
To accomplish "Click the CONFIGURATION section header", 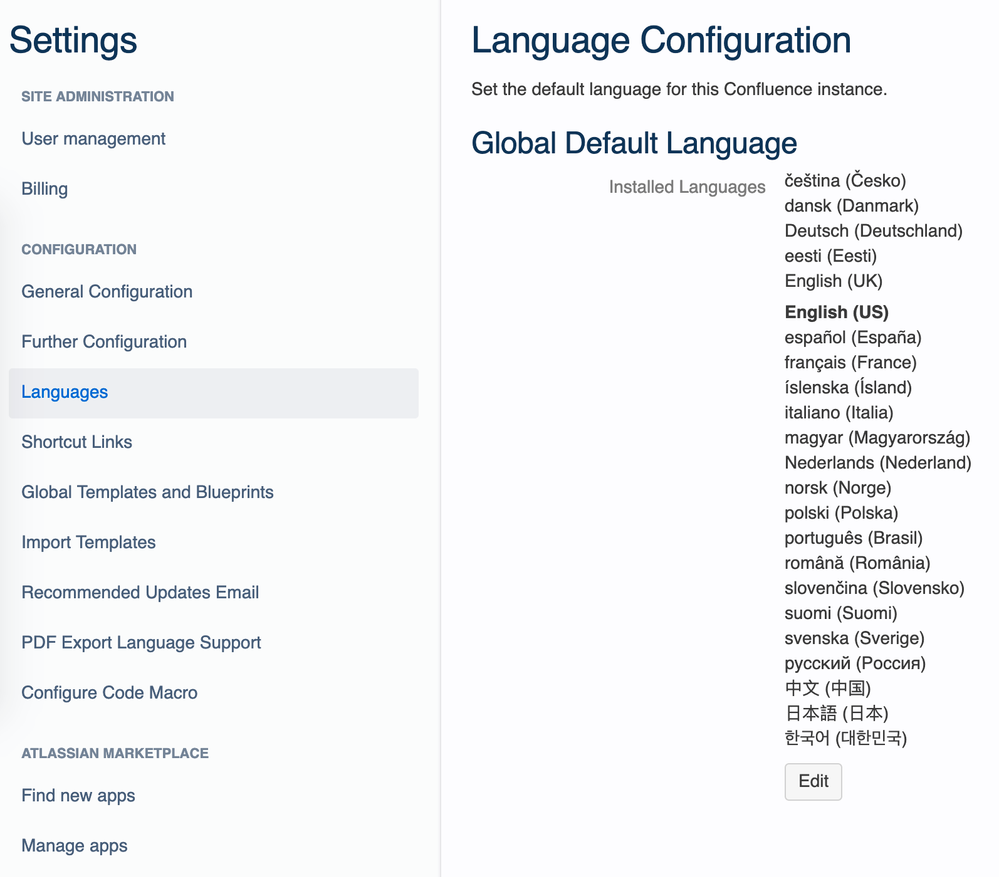I will [x=79, y=250].
